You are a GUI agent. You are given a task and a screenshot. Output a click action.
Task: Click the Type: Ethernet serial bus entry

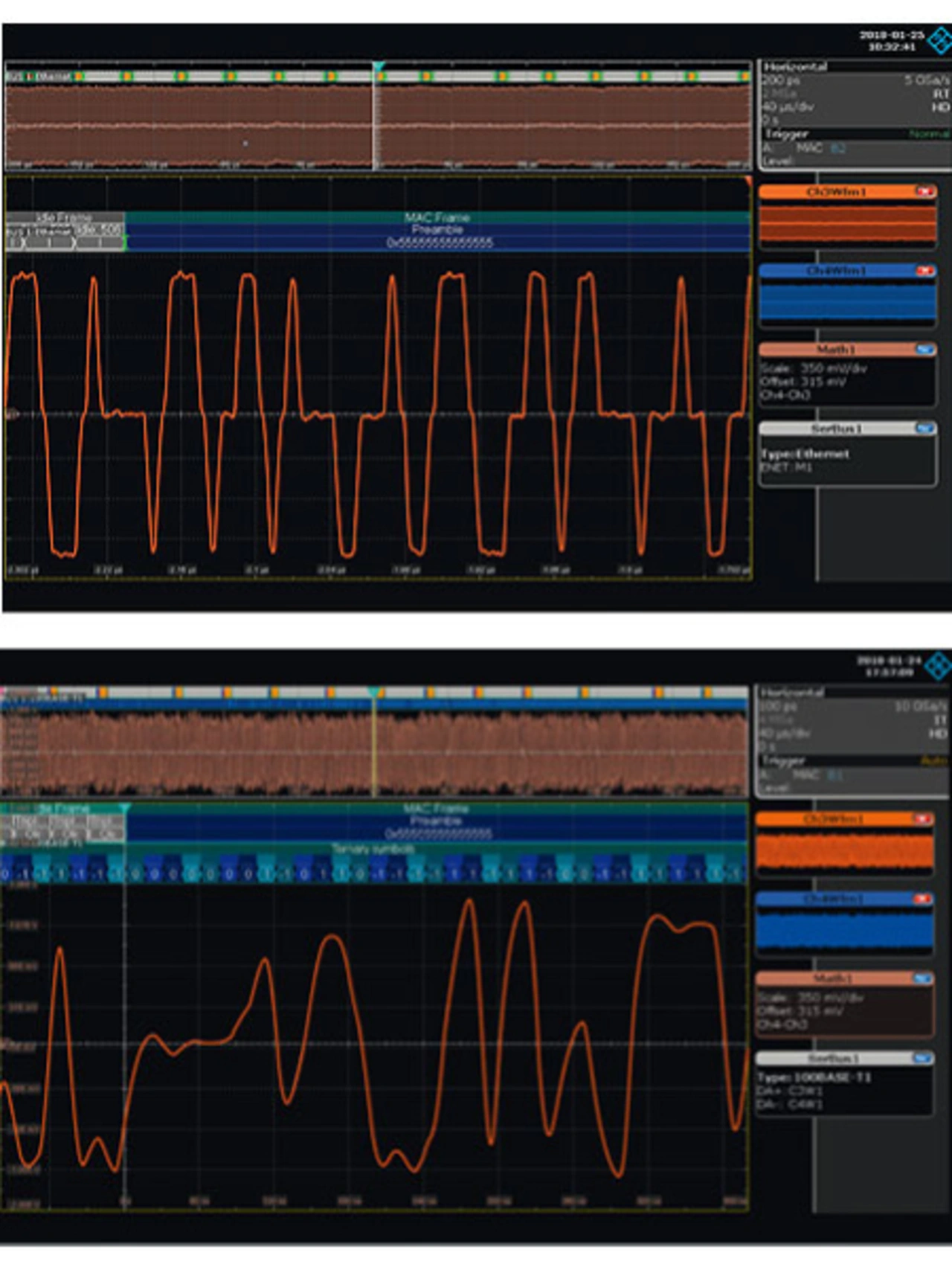805,454
